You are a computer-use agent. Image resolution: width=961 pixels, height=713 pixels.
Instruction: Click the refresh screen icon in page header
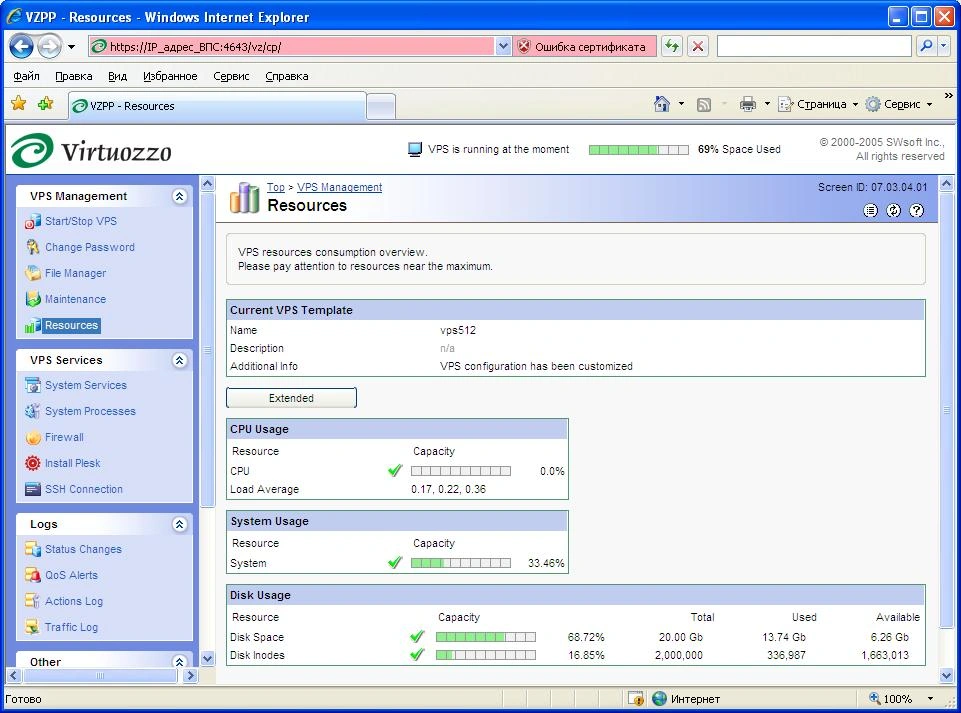894,211
